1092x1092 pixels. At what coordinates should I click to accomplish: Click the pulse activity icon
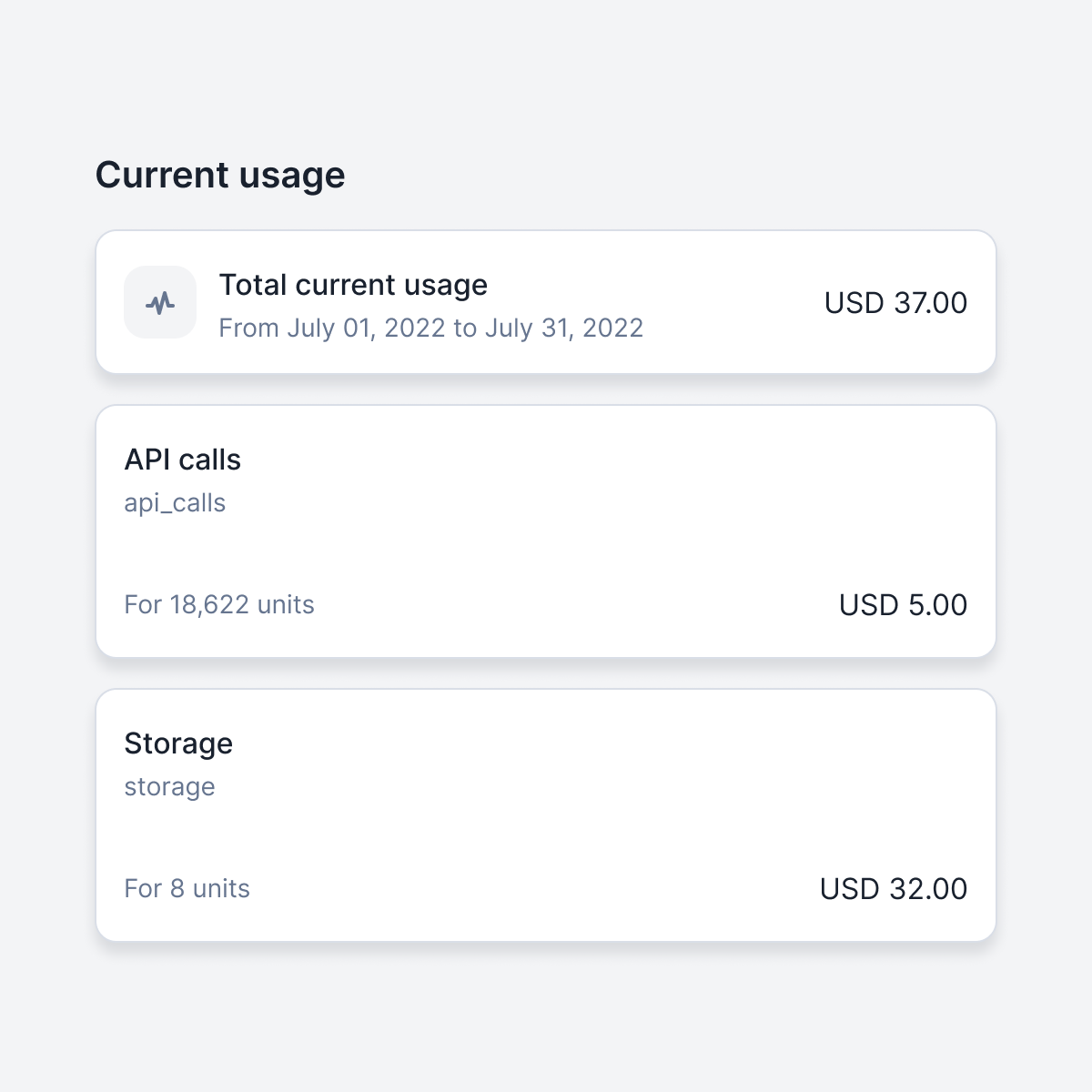(x=160, y=303)
